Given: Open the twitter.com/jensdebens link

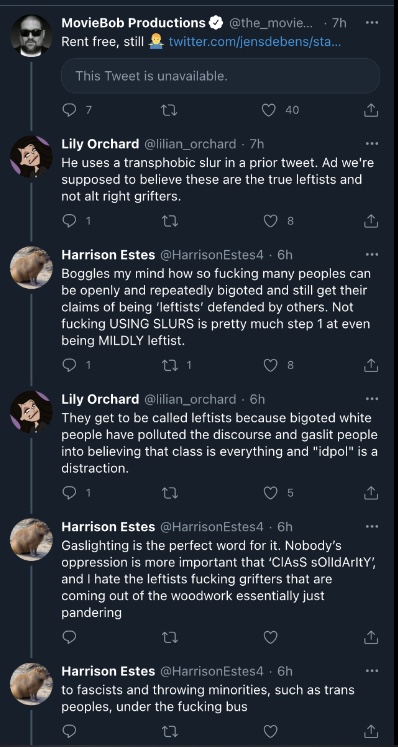Looking at the screenshot, I should point(255,42).
